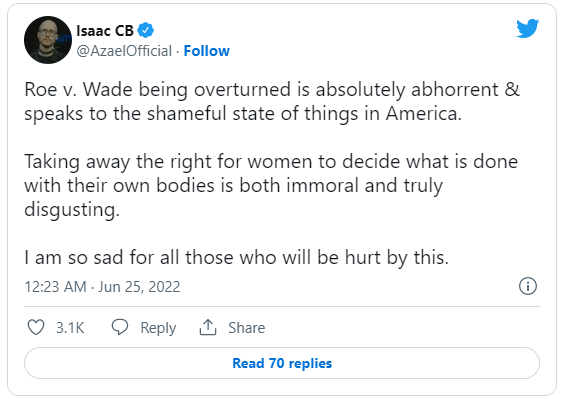Open the 12:23 AM Jun 25, 2022 timestamp
Viewport: 563px width, 399px height.
tap(102, 287)
